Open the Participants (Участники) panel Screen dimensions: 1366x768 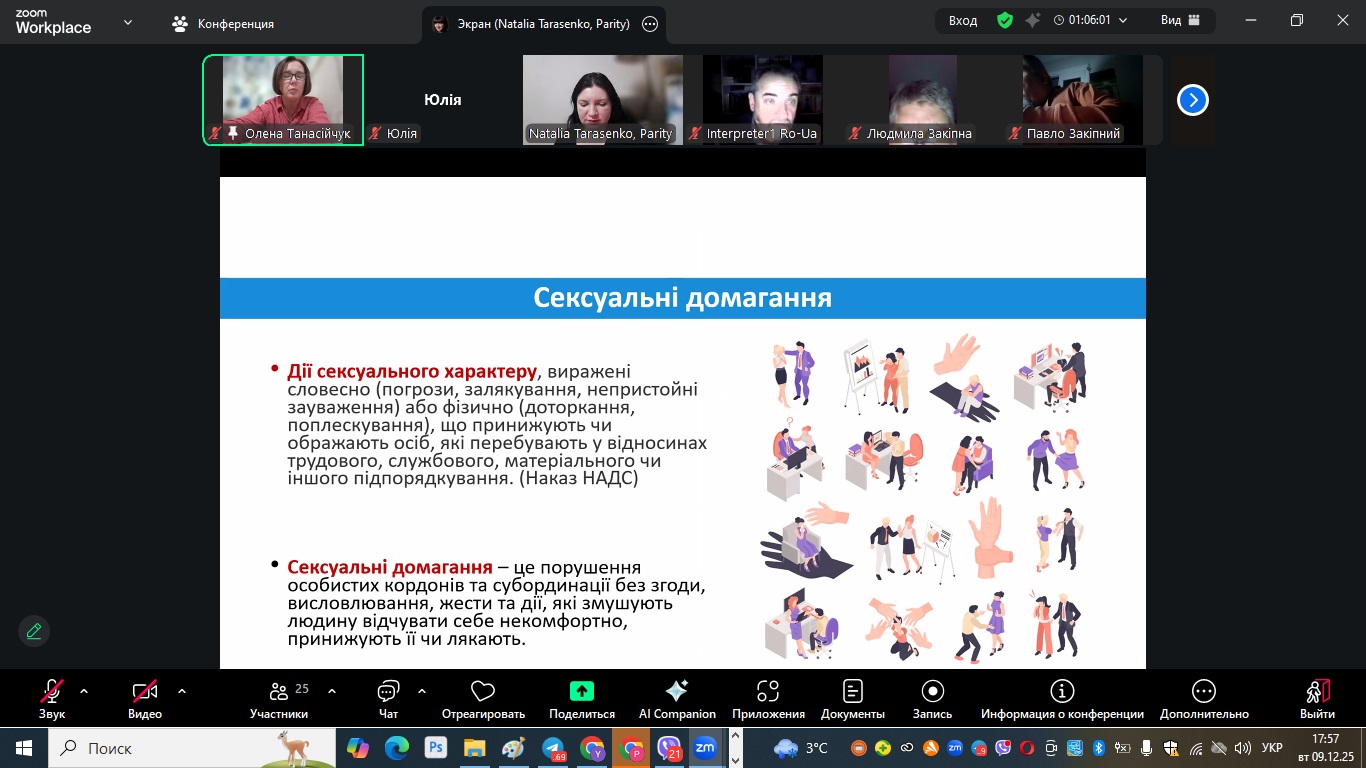point(279,692)
